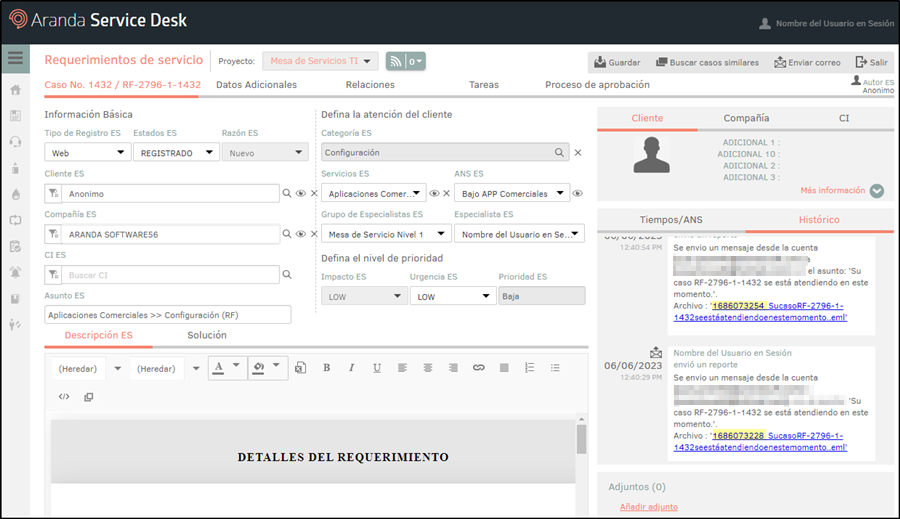Clear the Servicios ES selection with X
Image resolution: width=900 pixels, height=519 pixels.
pyautogui.click(x=447, y=193)
